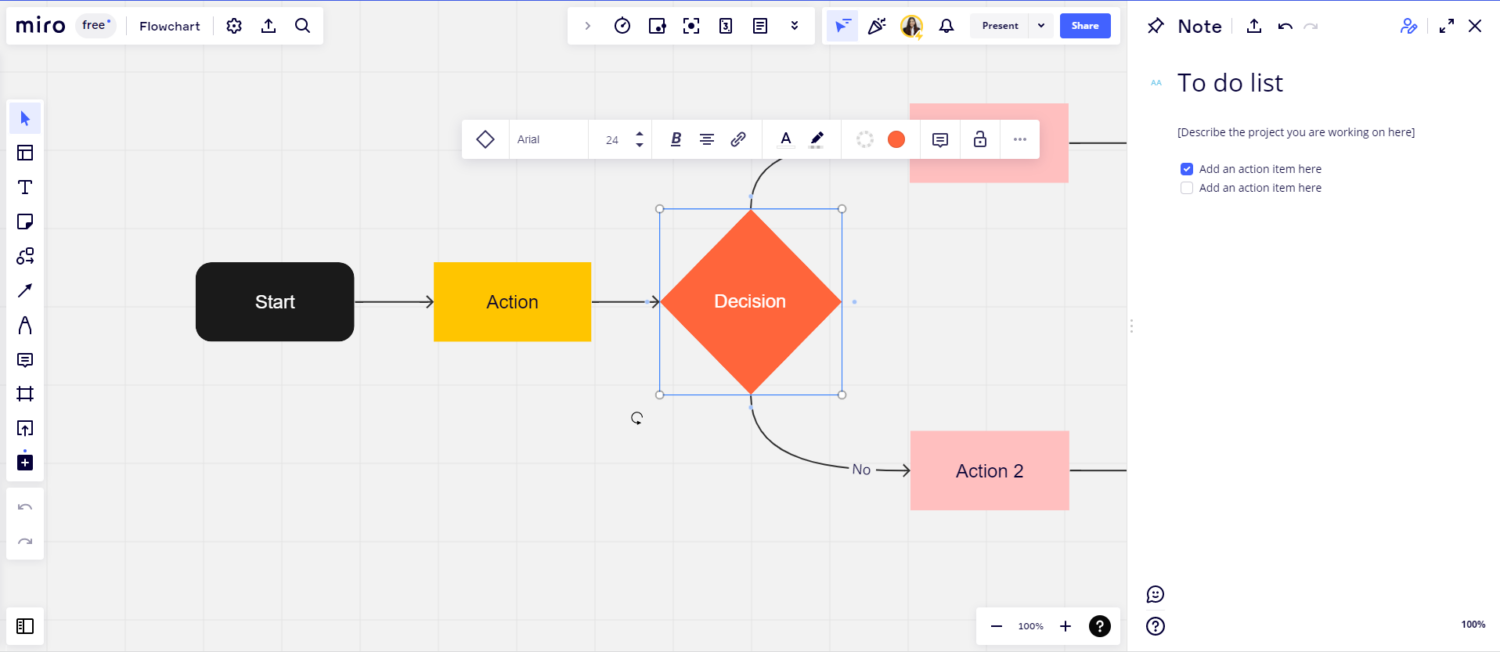1500x652 pixels.
Task: Toggle collaborator cursors arrow icon
Action: [x=843, y=26]
